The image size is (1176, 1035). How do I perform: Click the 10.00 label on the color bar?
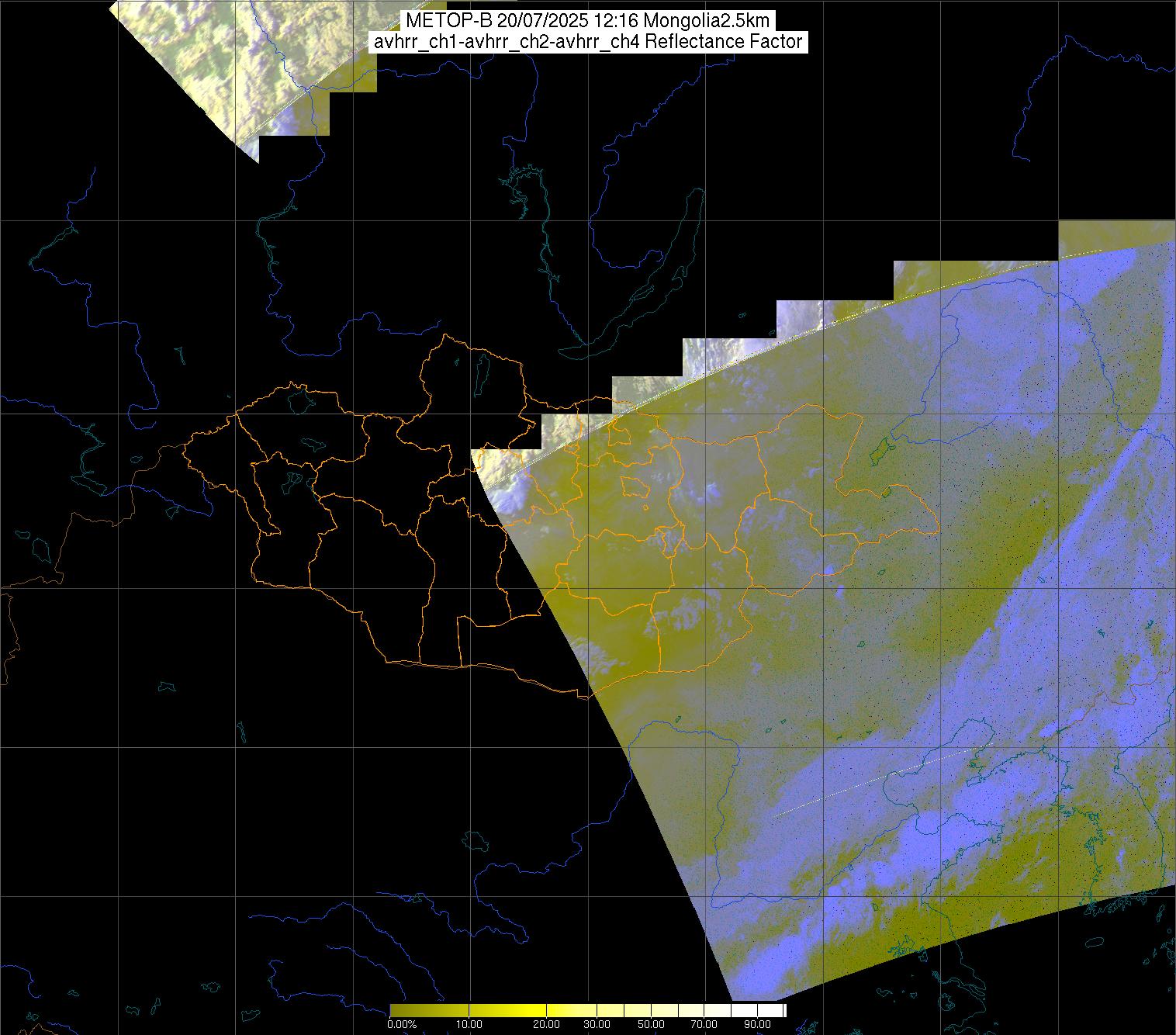(470, 1024)
